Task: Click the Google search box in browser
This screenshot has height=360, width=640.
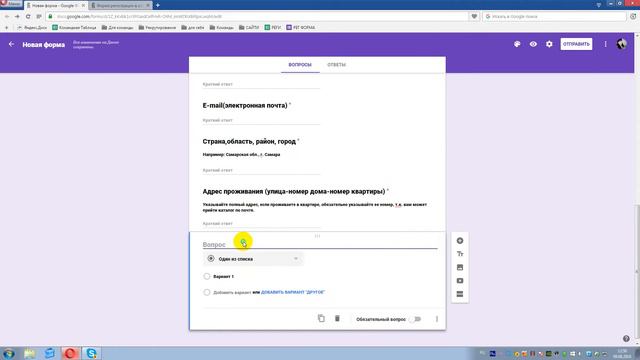Action: pos(554,16)
